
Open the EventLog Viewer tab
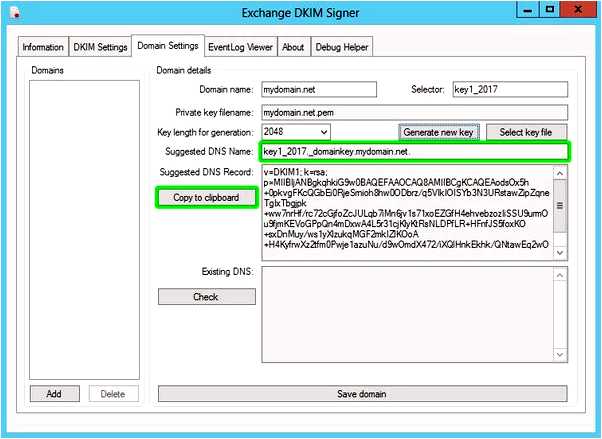240,47
